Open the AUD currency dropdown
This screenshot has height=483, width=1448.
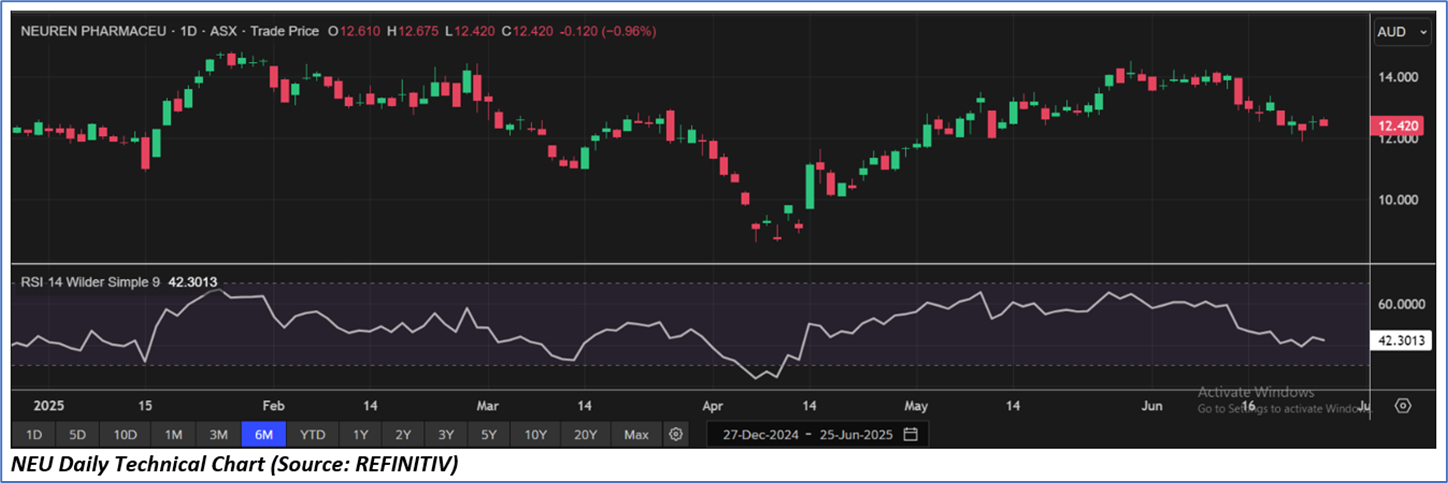tap(1403, 32)
